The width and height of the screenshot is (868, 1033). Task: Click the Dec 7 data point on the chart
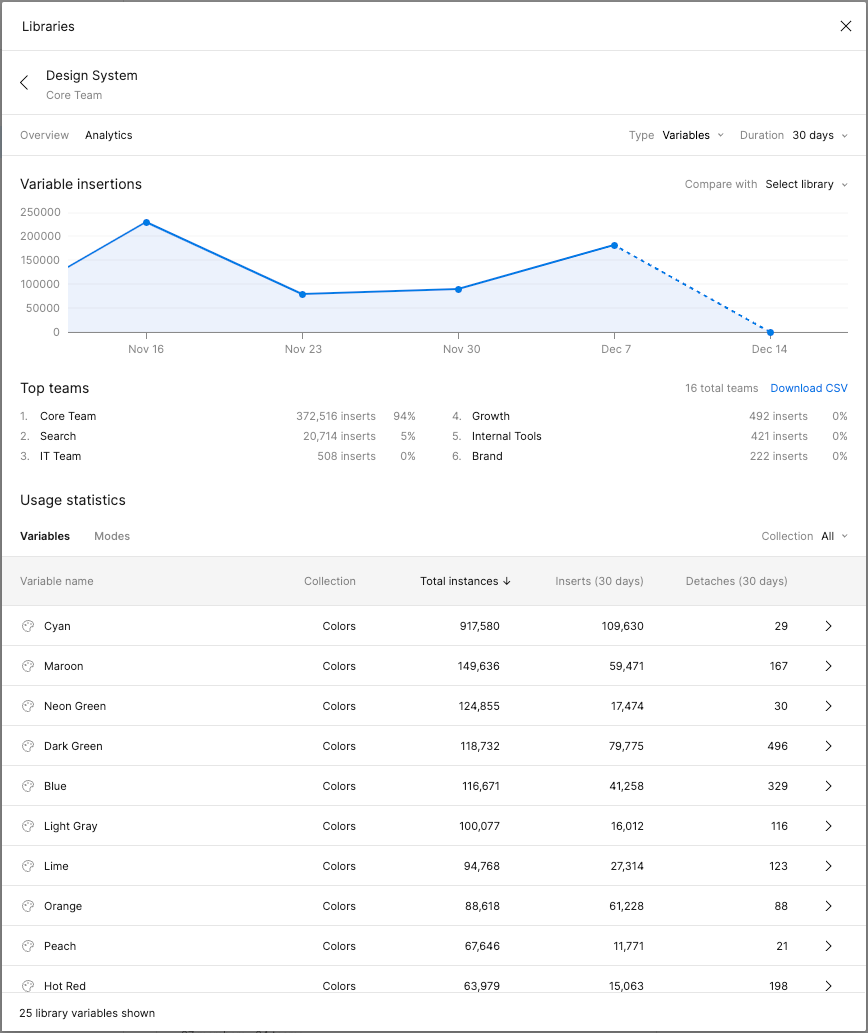(614, 244)
